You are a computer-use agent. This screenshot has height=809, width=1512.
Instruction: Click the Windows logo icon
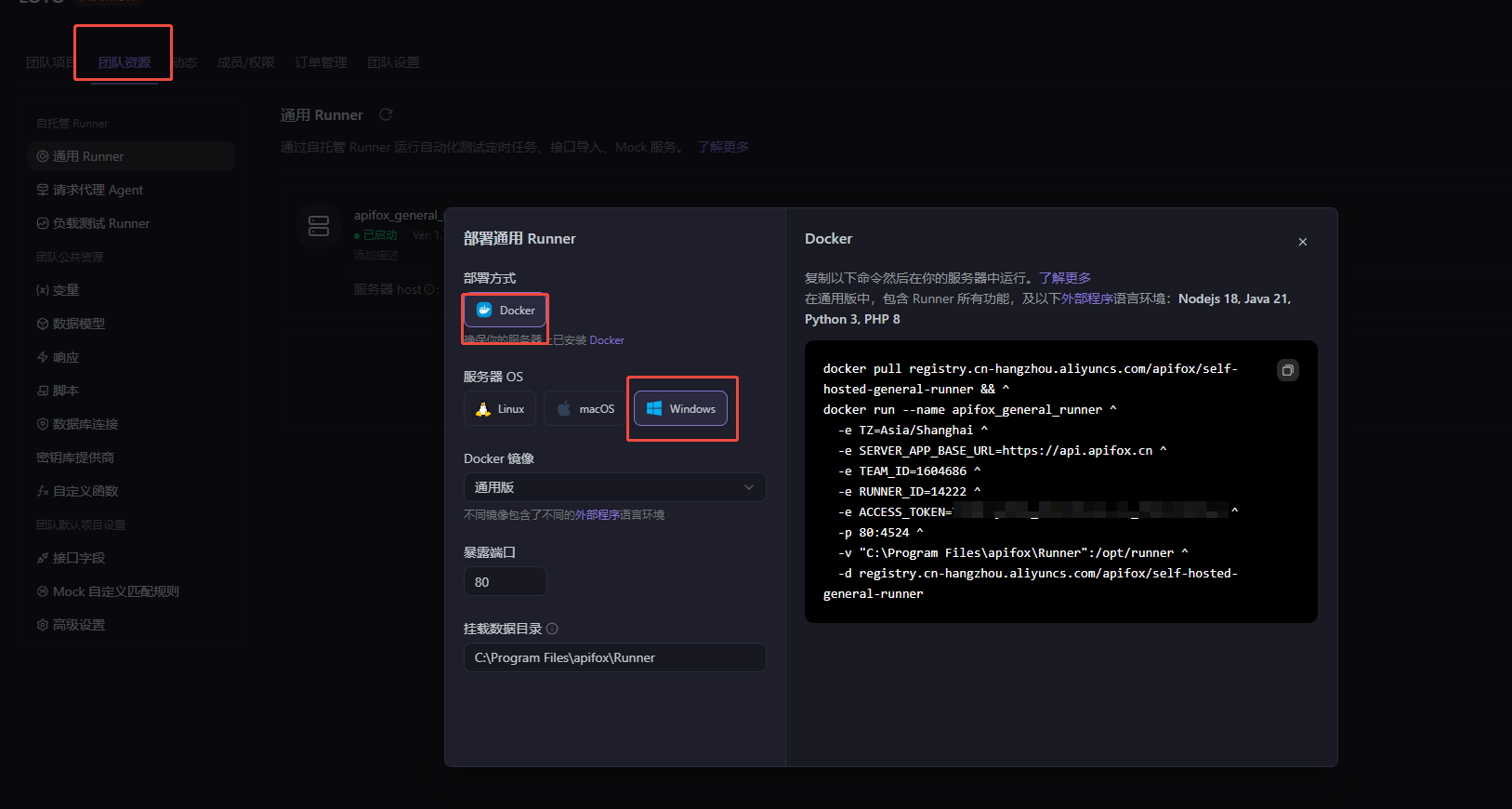coord(654,409)
